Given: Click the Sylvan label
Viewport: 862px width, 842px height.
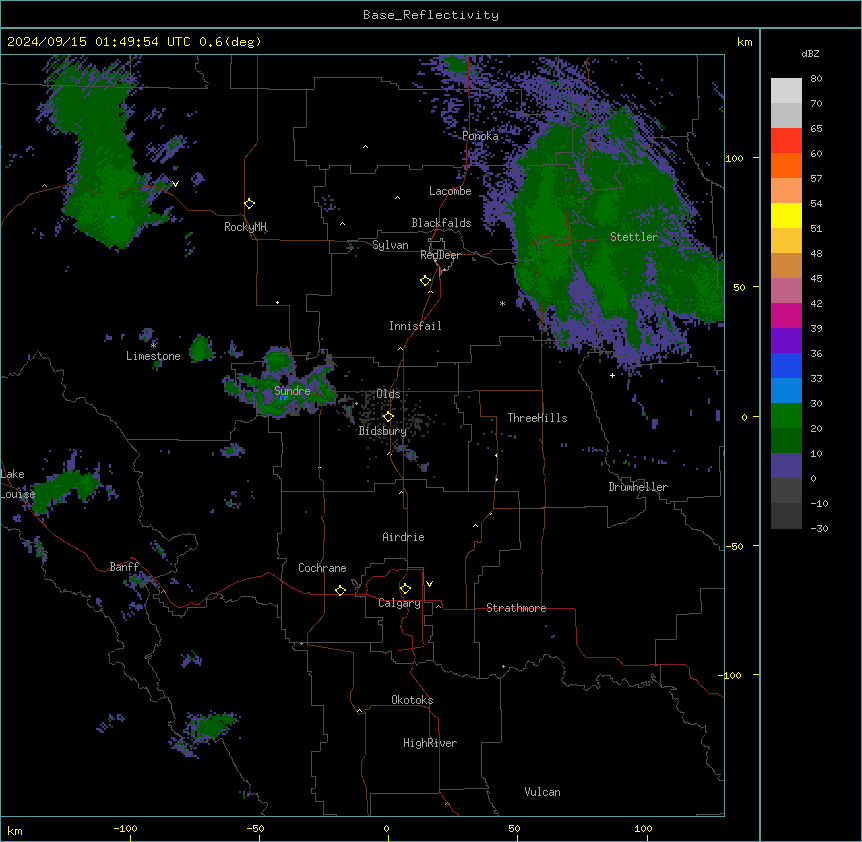Looking at the screenshot, I should [x=390, y=245].
